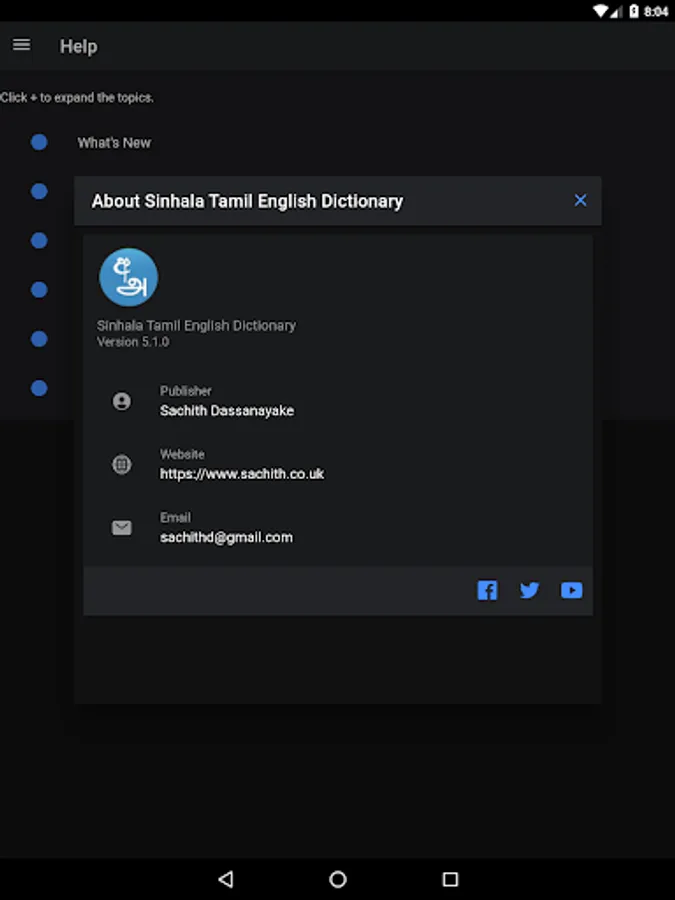Open the https://www.sachith.co.uk website link
675x900 pixels.
click(242, 474)
